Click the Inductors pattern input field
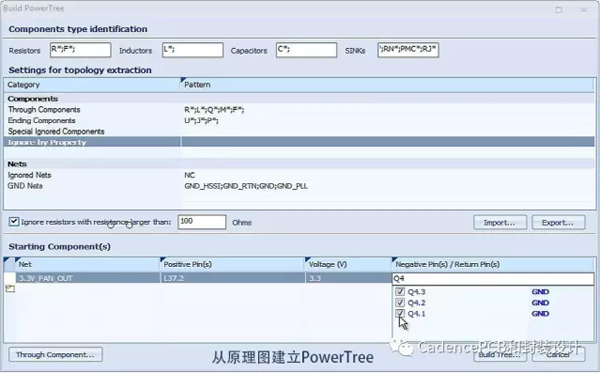 (x=192, y=50)
